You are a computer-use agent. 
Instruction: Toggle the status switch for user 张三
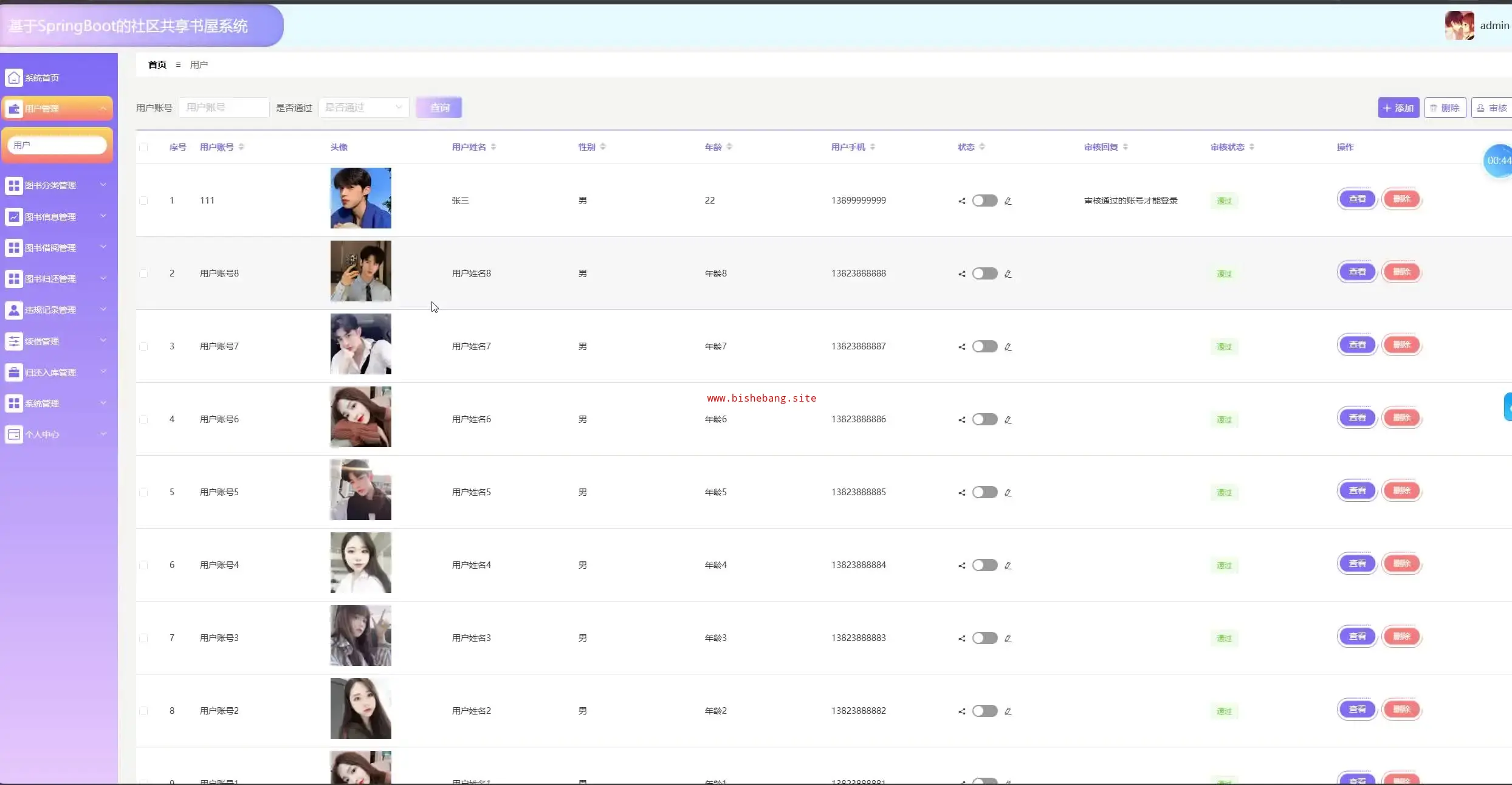(985, 201)
